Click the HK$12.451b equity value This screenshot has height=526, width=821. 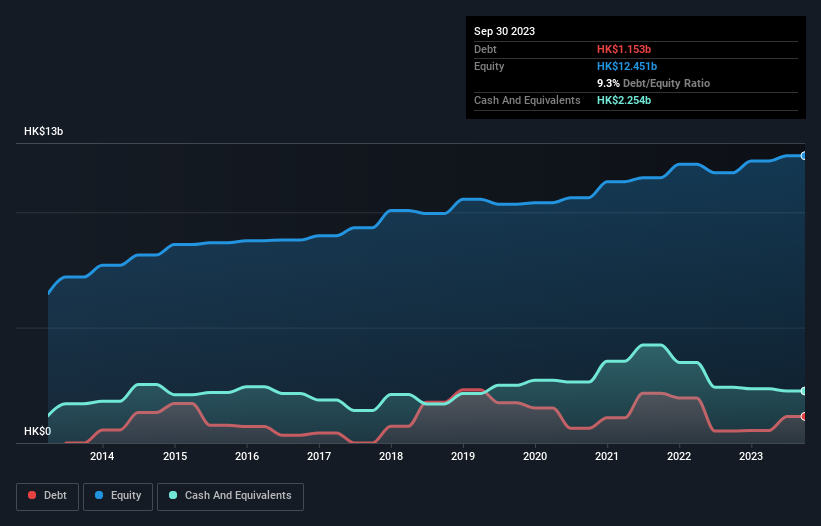627,66
